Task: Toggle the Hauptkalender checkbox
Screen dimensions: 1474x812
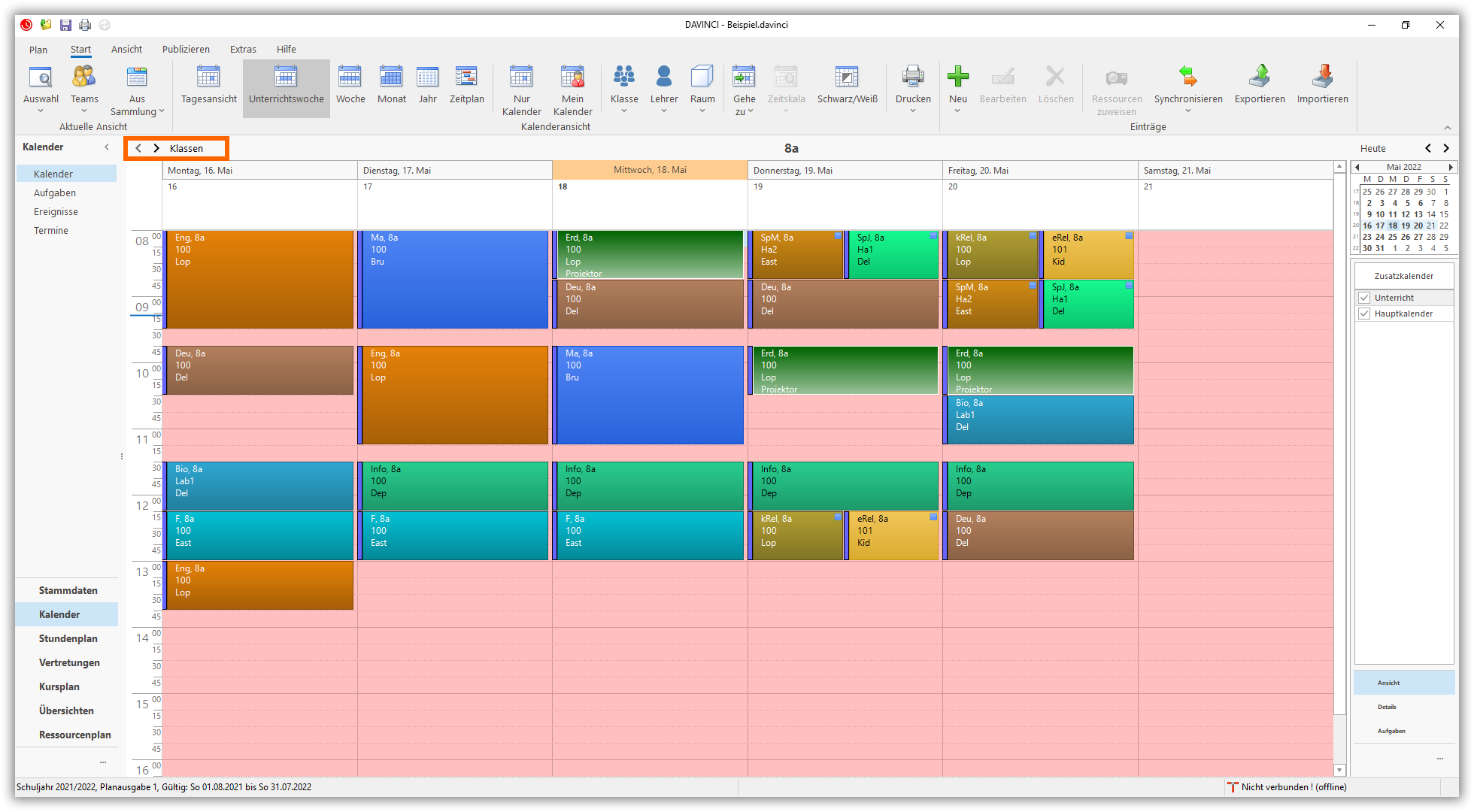Action: pos(1364,314)
